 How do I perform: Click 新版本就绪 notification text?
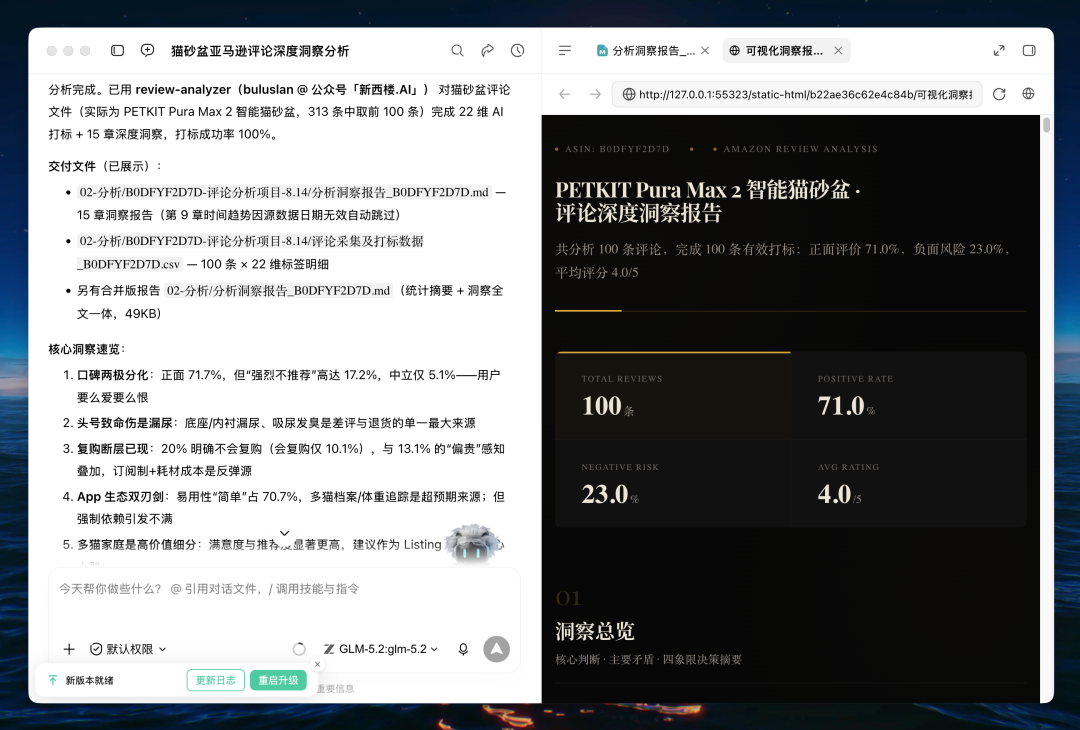(90, 680)
